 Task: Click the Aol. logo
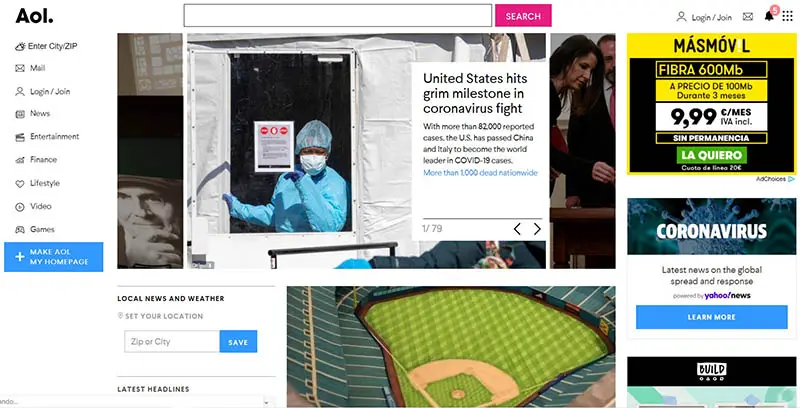(34, 16)
